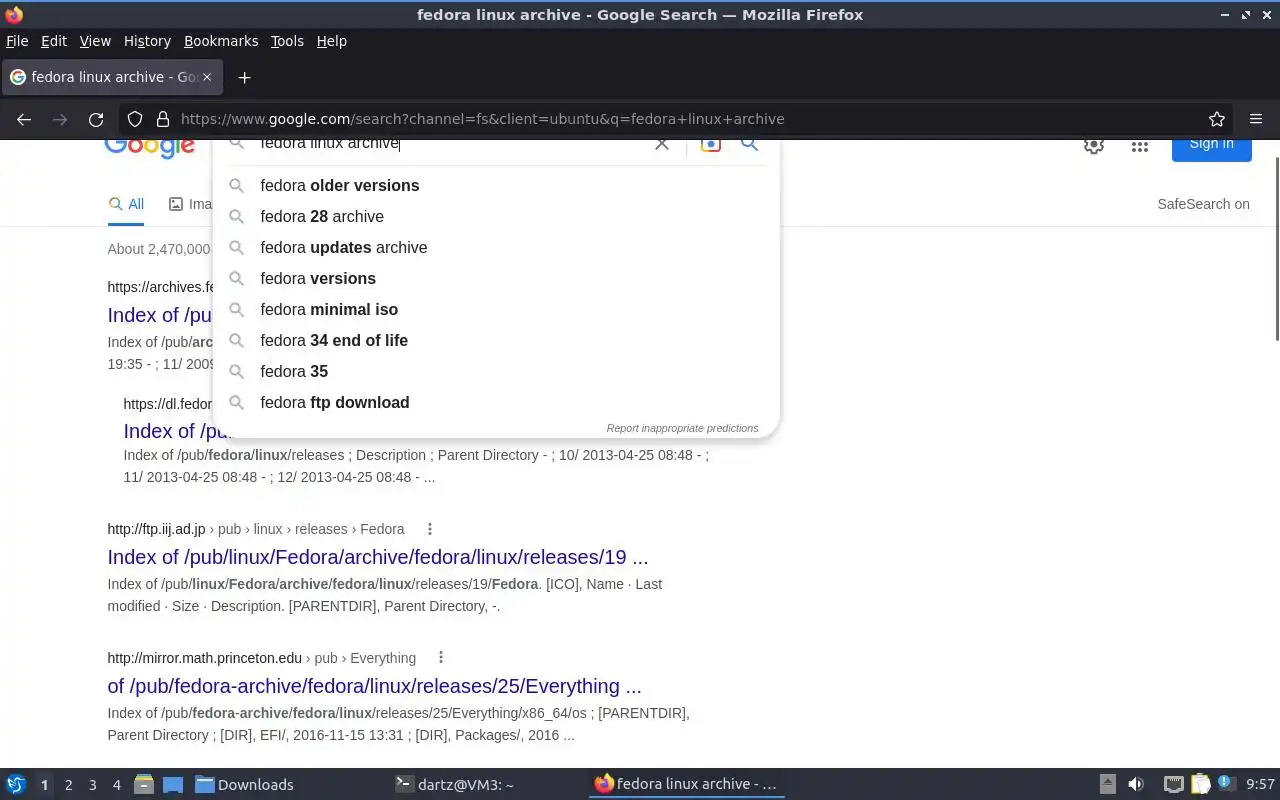Click the volume speaker icon in tray
Image resolution: width=1280 pixels, height=800 pixels.
[1136, 784]
